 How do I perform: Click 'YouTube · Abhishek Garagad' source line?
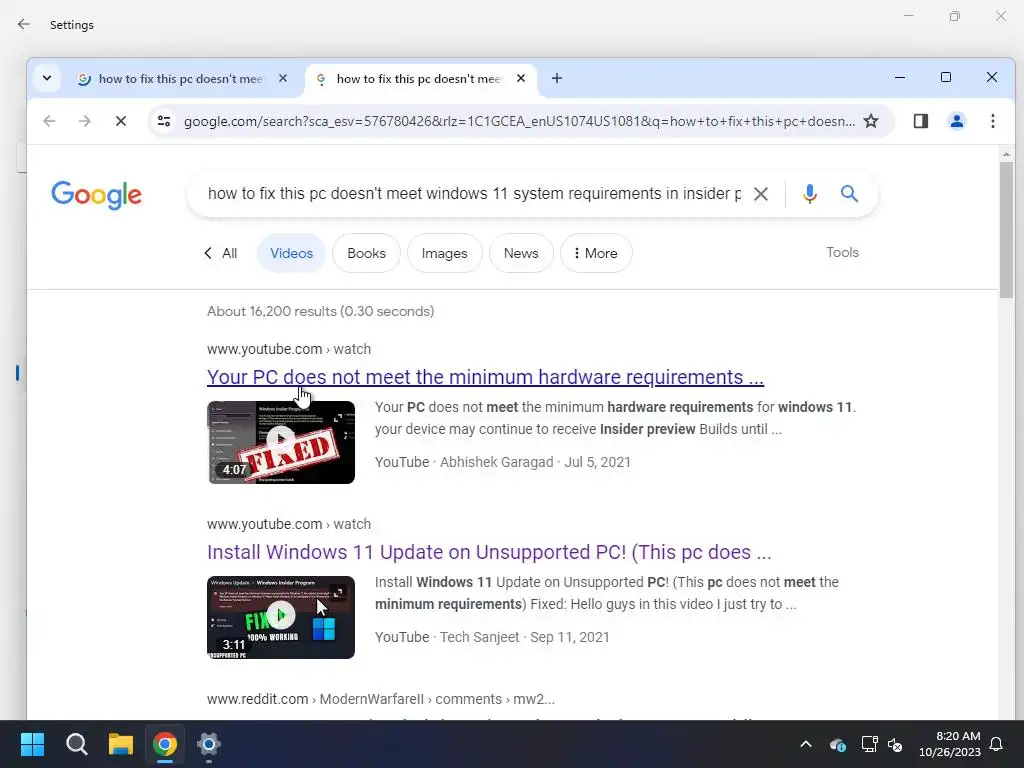click(x=503, y=462)
